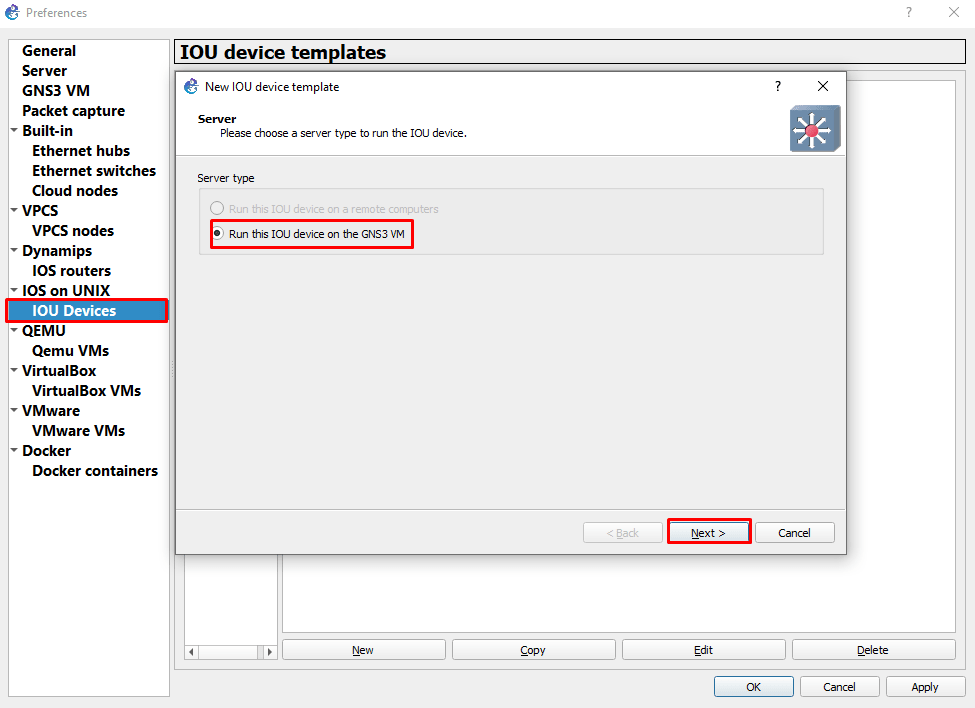Collapse the Dynamips tree section
This screenshot has height=708, width=975.
click(x=14, y=251)
